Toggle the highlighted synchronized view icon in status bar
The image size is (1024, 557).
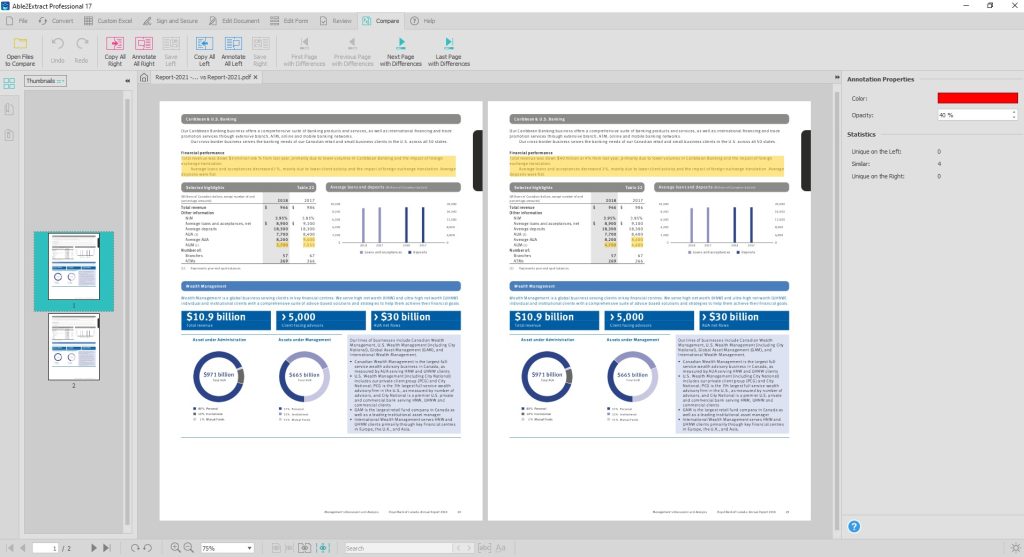tap(323, 548)
